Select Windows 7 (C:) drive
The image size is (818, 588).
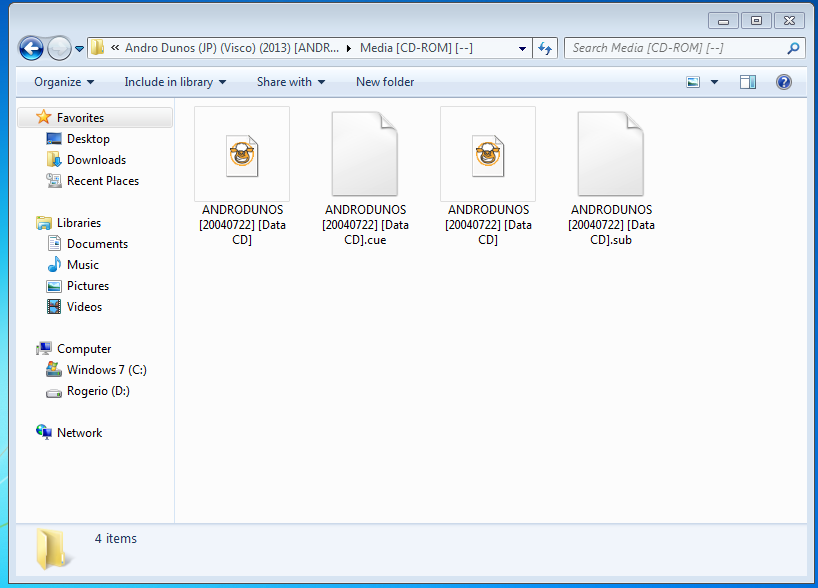click(x=106, y=370)
